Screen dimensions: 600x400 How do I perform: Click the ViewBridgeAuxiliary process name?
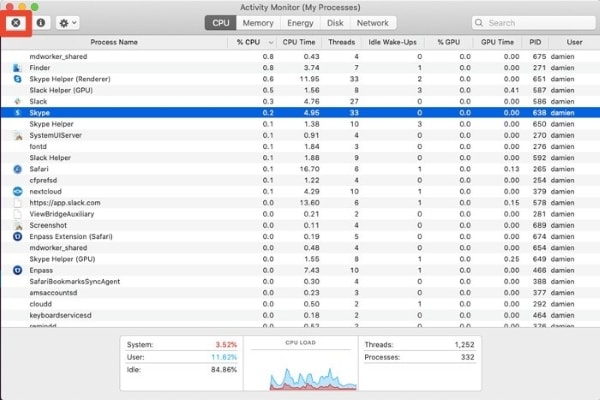pyautogui.click(x=62, y=214)
